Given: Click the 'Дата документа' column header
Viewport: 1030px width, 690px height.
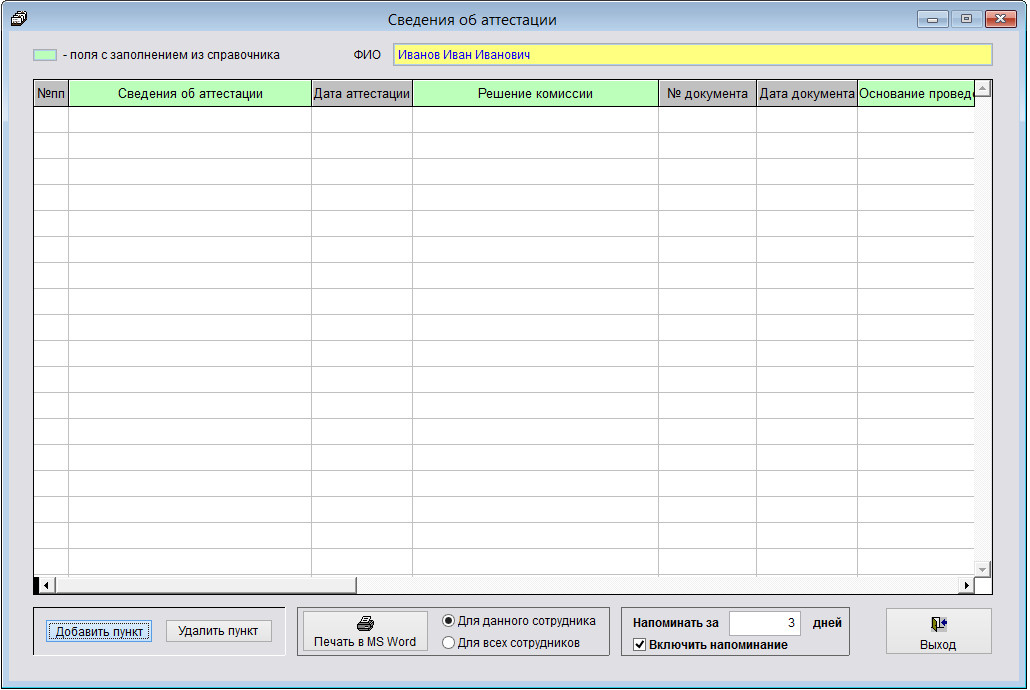Looking at the screenshot, I should click(x=806, y=94).
